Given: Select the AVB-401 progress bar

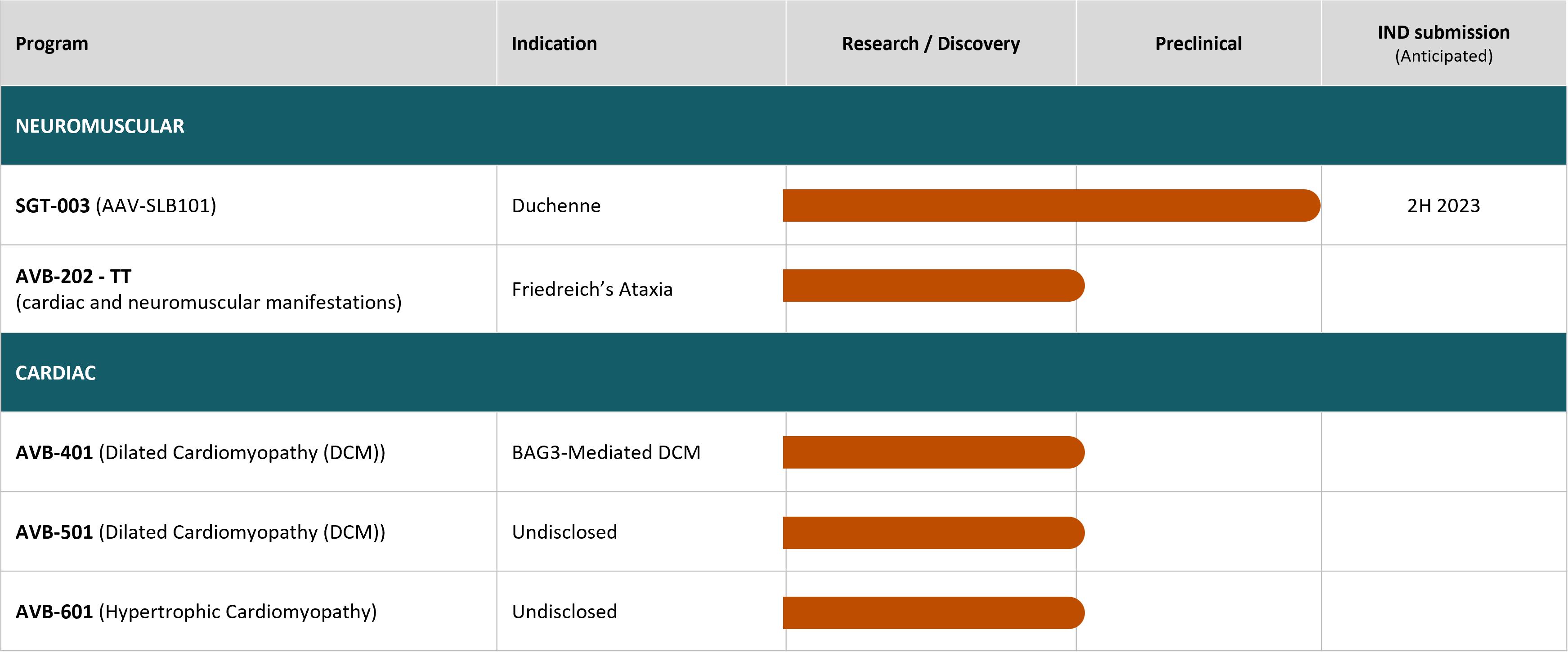Looking at the screenshot, I should (x=933, y=452).
